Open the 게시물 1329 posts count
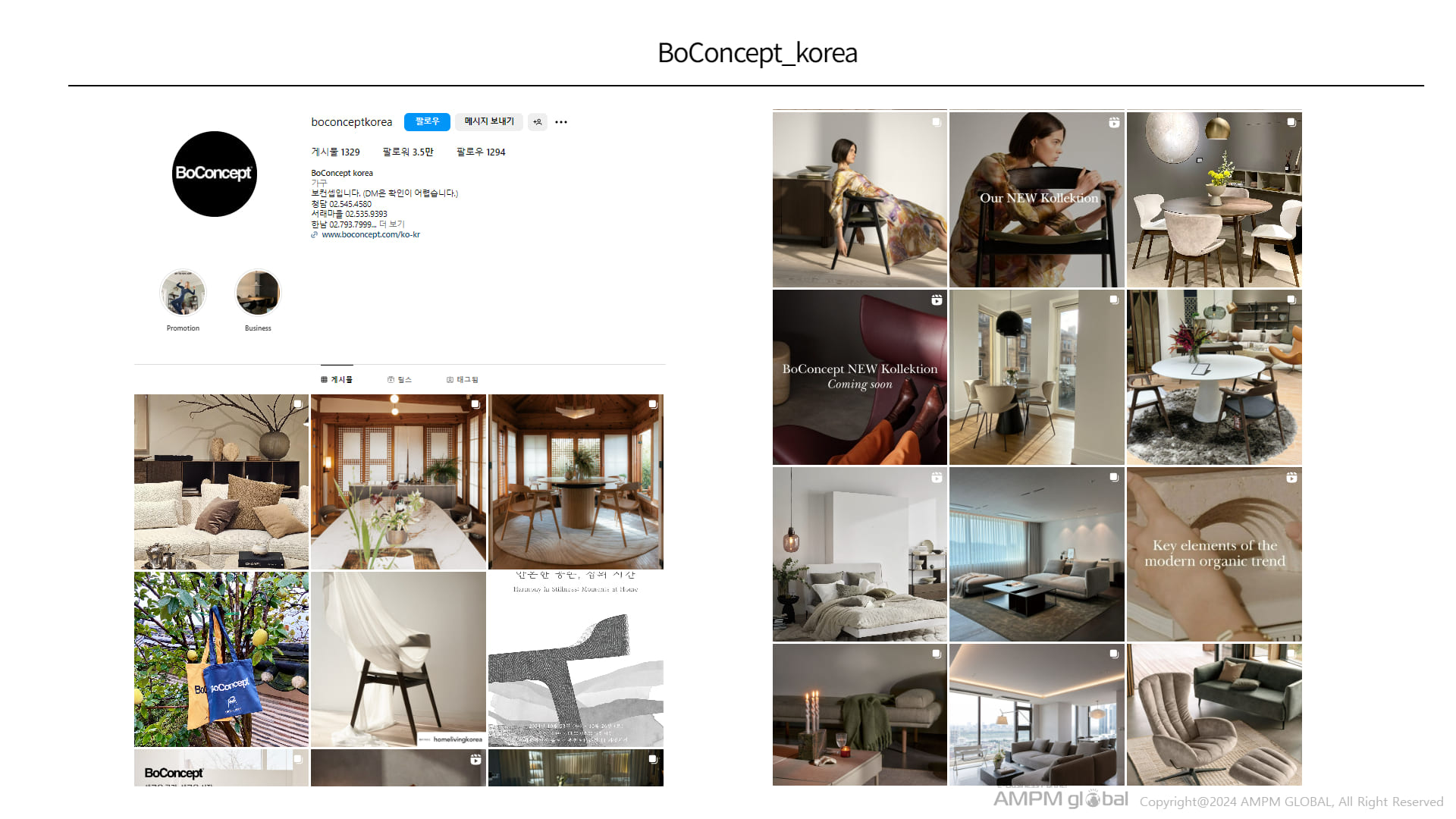1456x819 pixels. point(335,152)
